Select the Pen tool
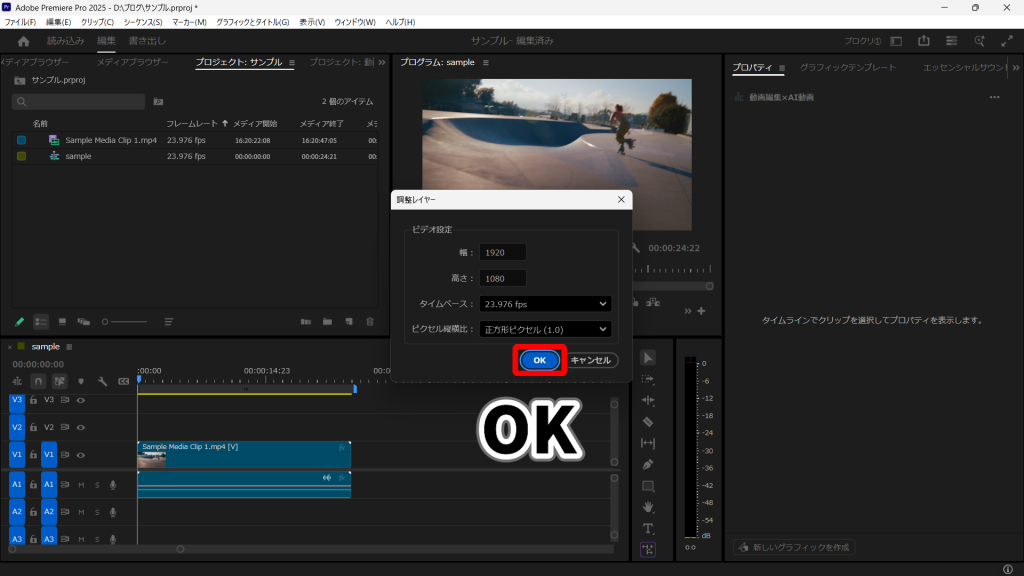The height and width of the screenshot is (576, 1024). pyautogui.click(x=648, y=464)
